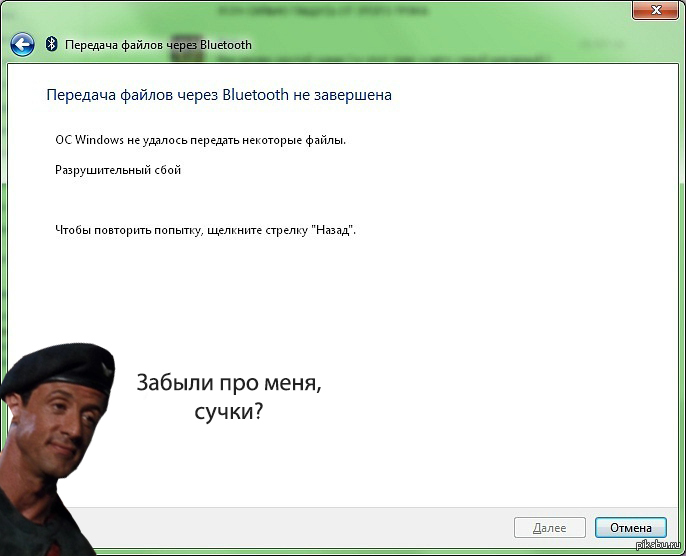Click the instruction 'Чтобы повторить попытку, щелкните стрелку "Назад".'
This screenshot has height=556, width=686.
click(x=205, y=230)
